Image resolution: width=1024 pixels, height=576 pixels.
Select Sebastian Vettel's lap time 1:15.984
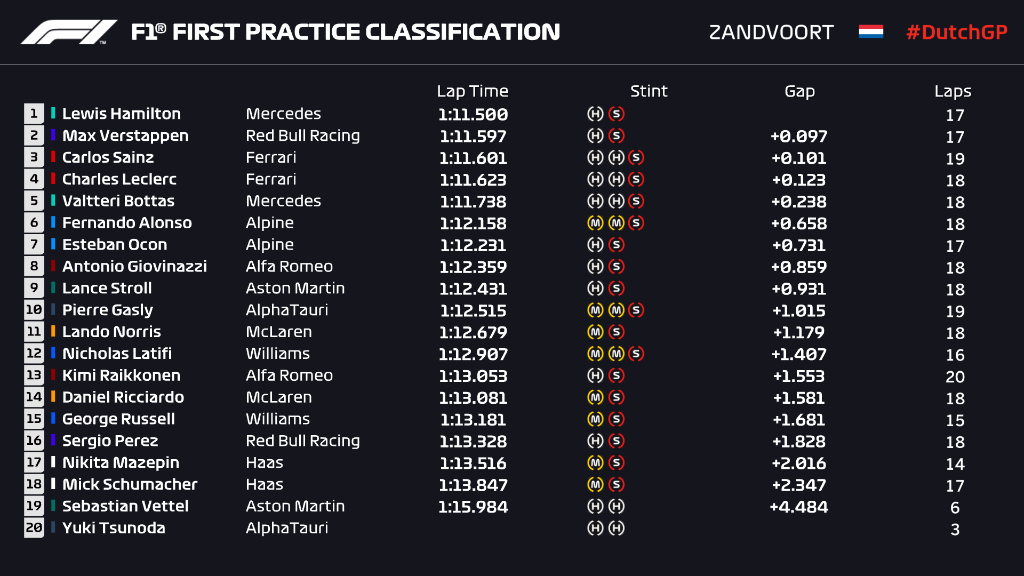(x=472, y=507)
